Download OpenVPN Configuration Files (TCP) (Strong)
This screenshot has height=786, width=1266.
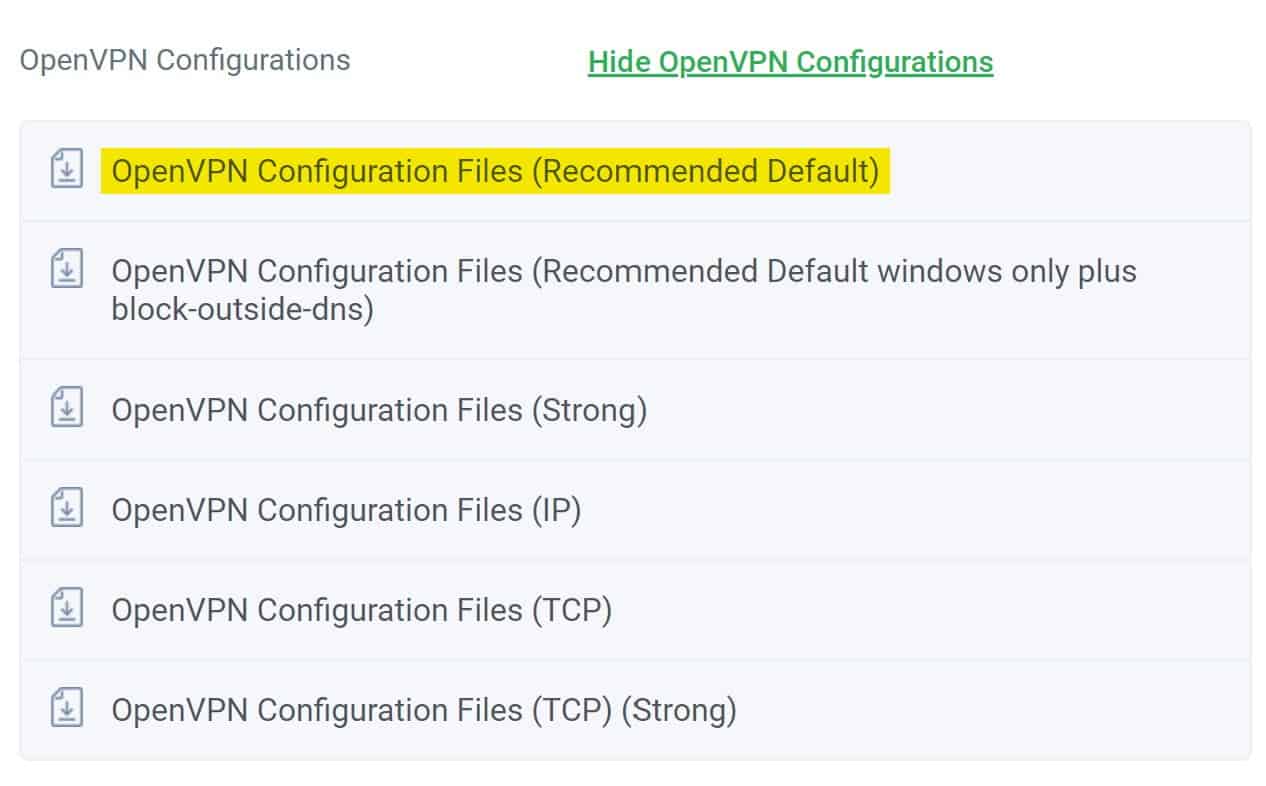pos(424,710)
